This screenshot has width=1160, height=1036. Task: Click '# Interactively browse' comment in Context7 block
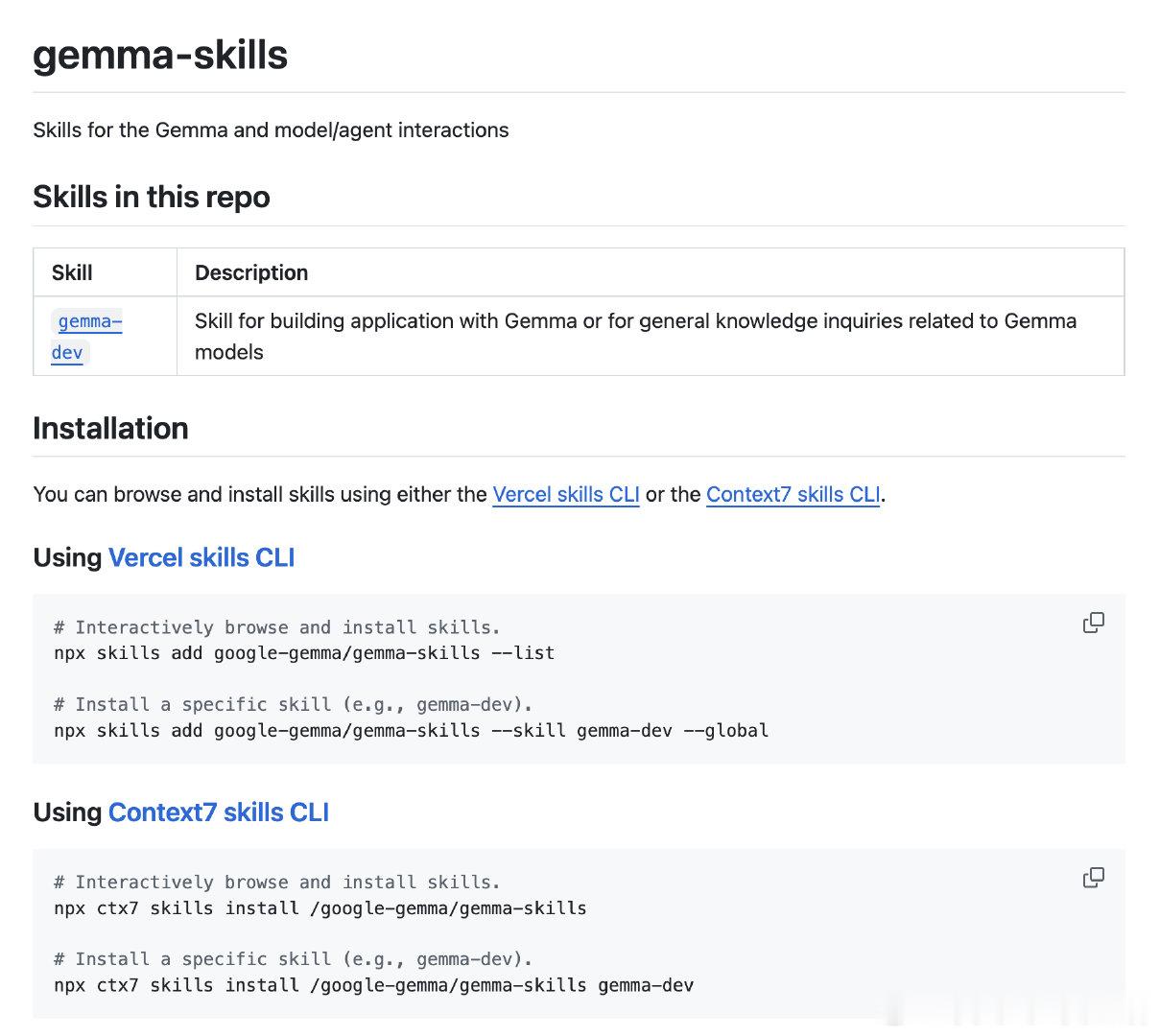coord(277,883)
